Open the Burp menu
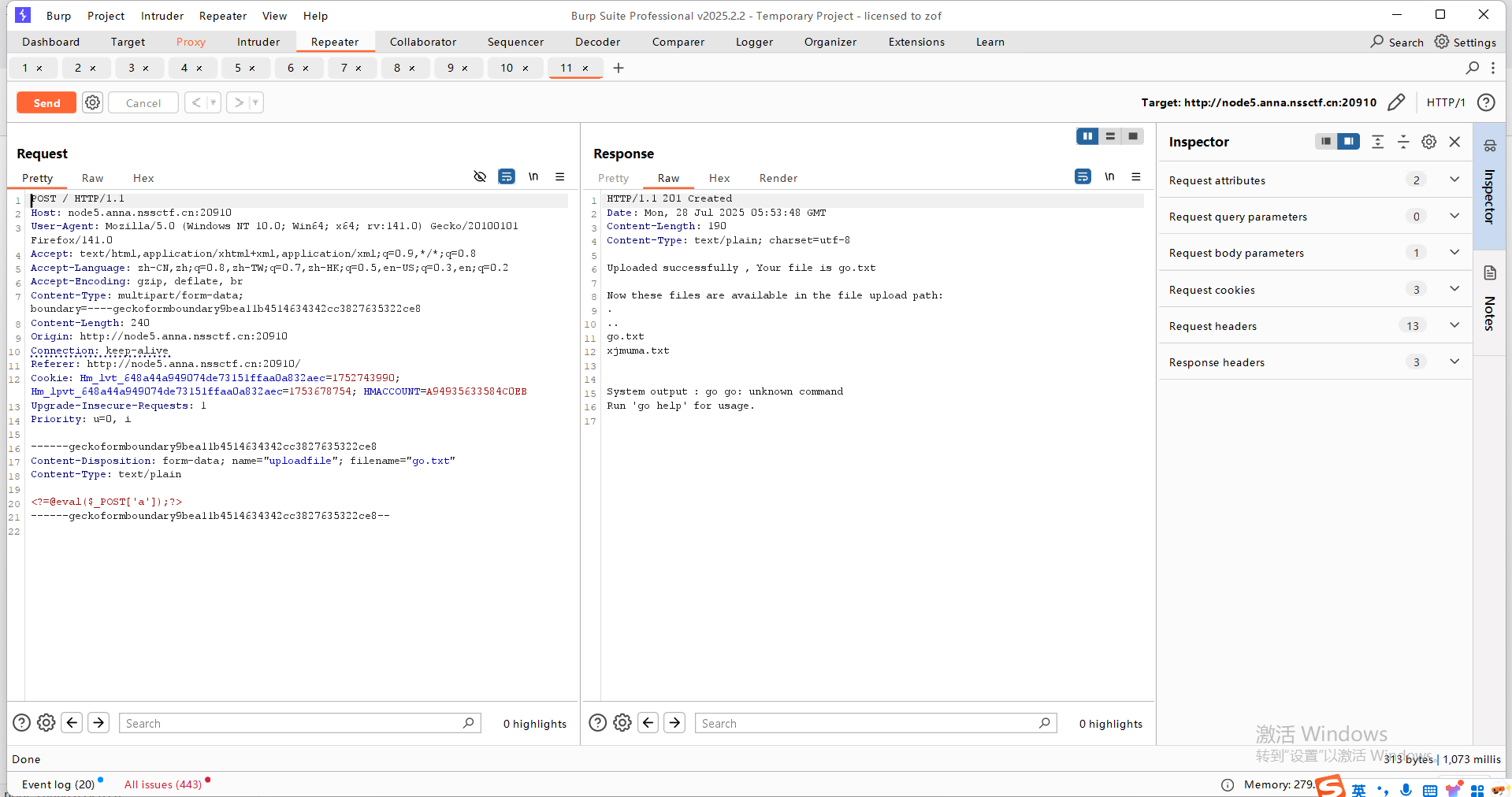Viewport: 1512px width, 797px height. coord(58,16)
